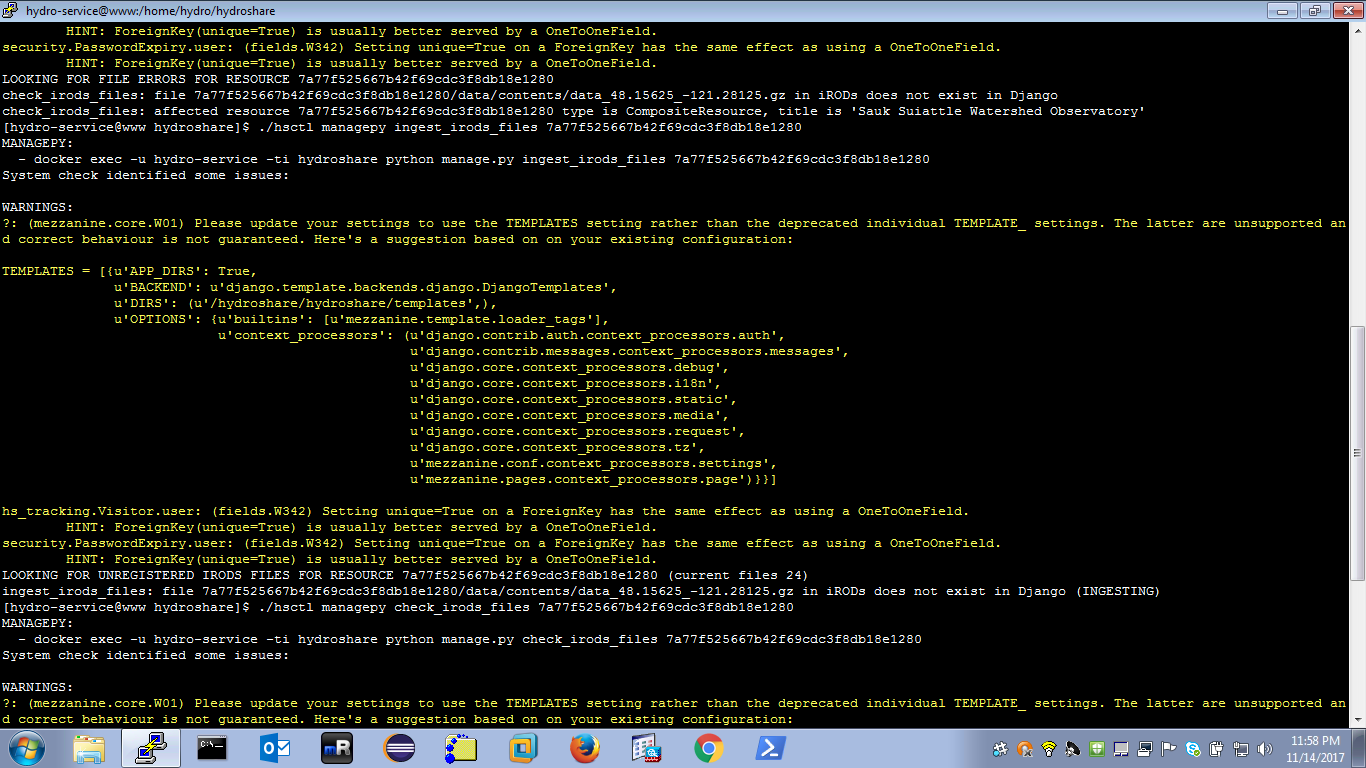Open Skype from the system tray
The width and height of the screenshot is (1366, 768).
(x=1192, y=751)
